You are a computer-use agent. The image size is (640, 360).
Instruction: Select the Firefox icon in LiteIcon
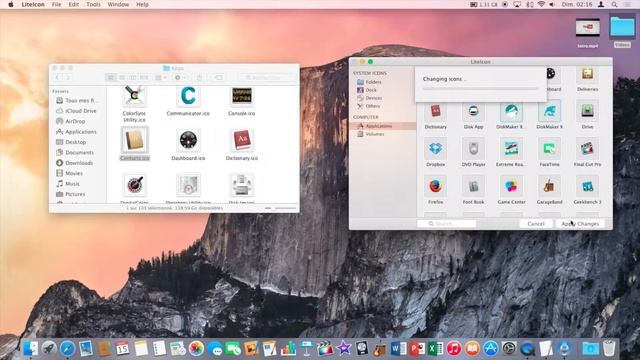click(x=436, y=187)
